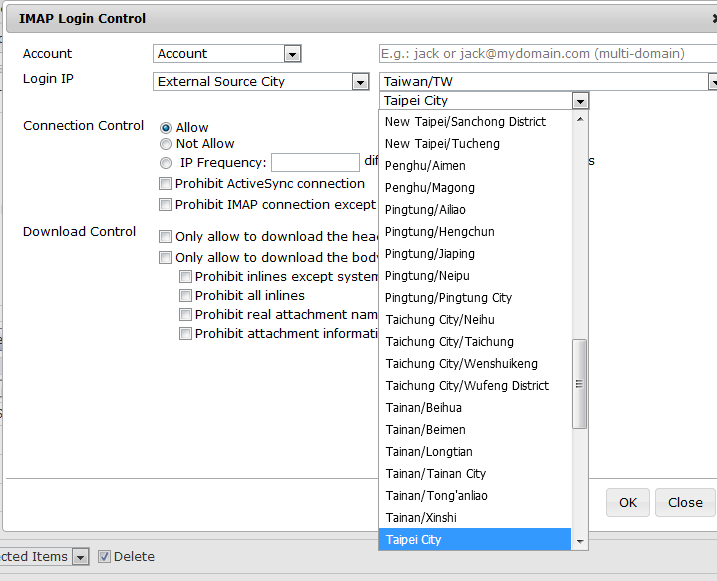Choose the IP Frequency radio button

tap(166, 163)
